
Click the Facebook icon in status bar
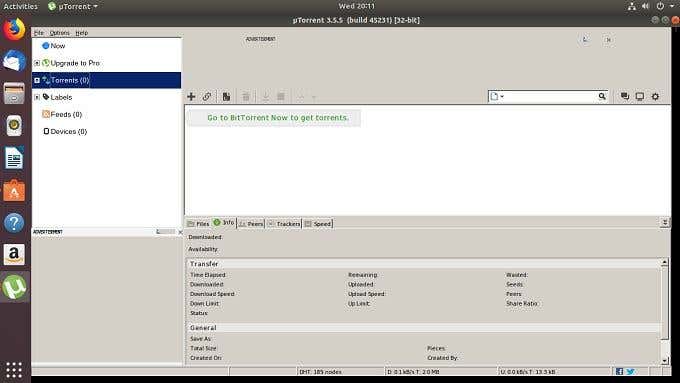[619, 371]
